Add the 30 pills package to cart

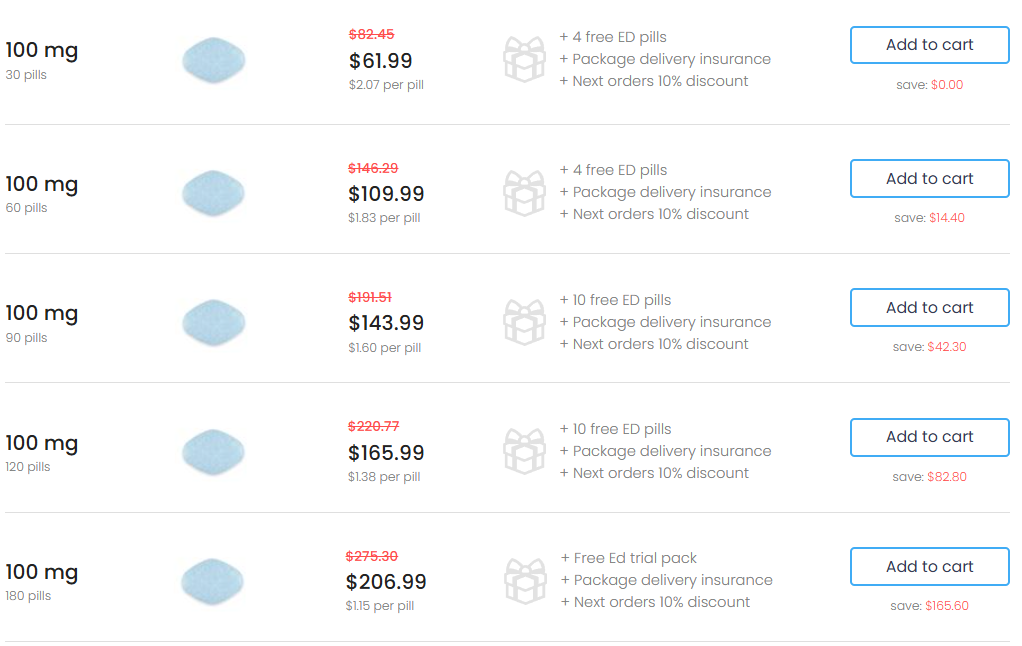929,45
